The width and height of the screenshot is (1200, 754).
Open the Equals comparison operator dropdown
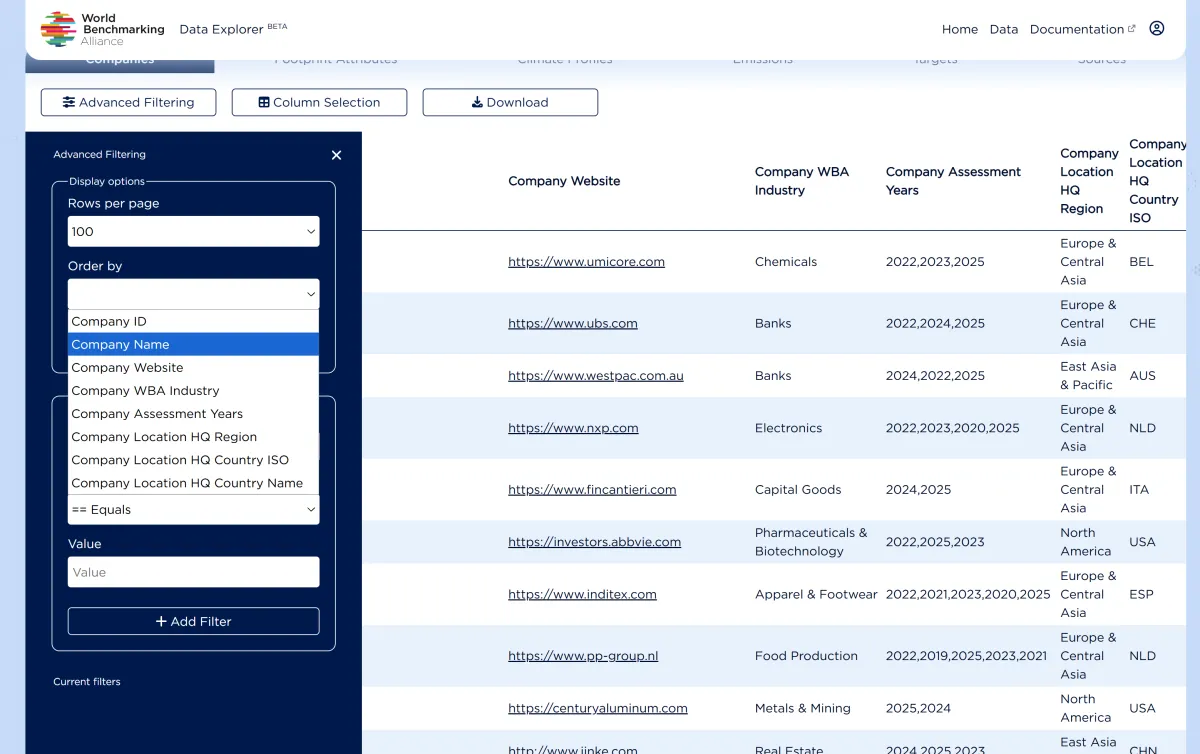tap(193, 509)
